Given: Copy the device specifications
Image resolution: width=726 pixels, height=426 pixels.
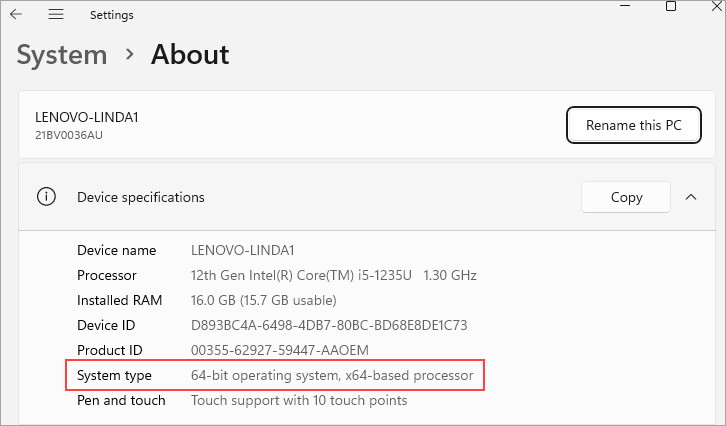Looking at the screenshot, I should point(626,197).
